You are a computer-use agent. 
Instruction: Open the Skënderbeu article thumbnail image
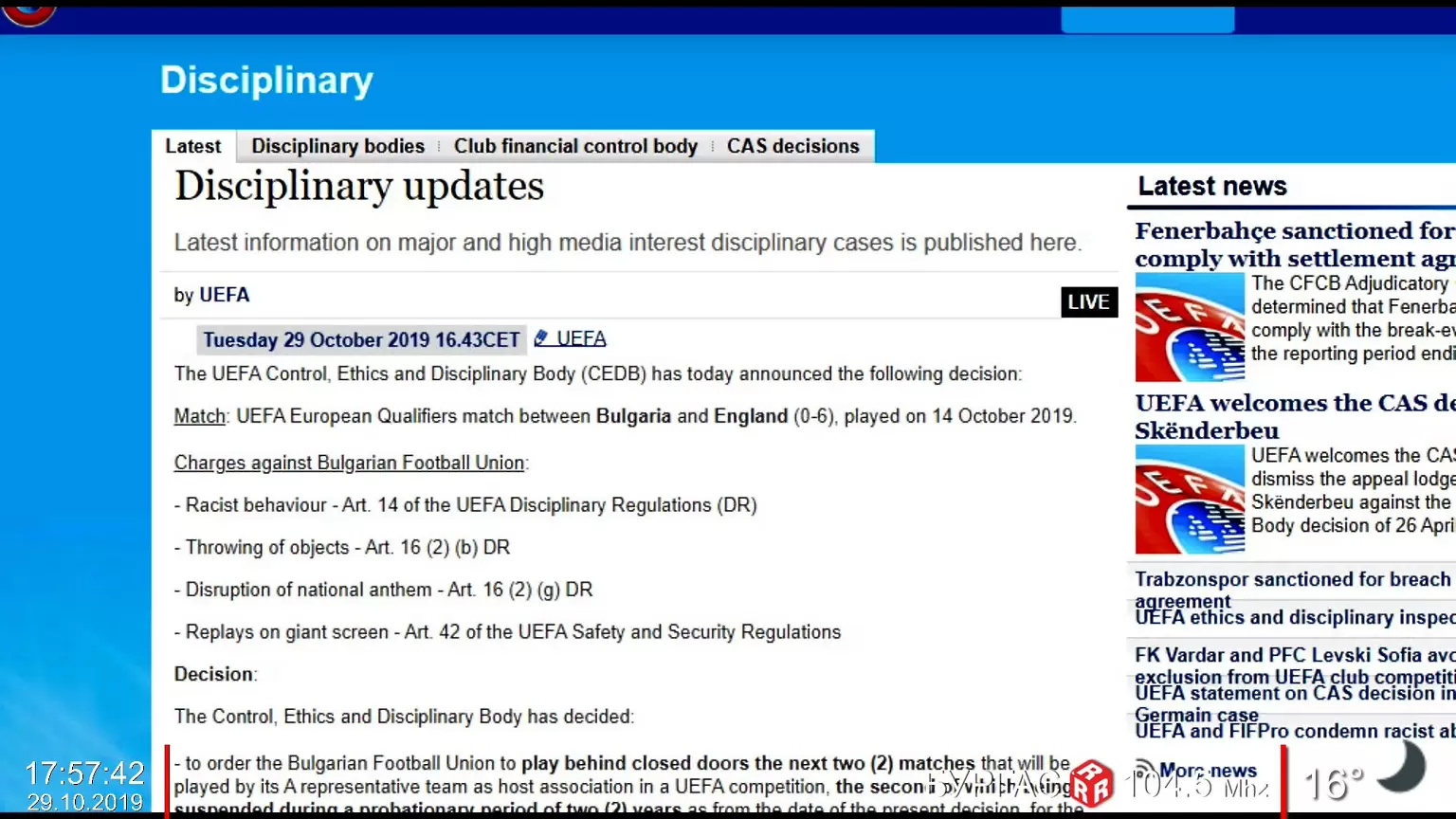1190,500
